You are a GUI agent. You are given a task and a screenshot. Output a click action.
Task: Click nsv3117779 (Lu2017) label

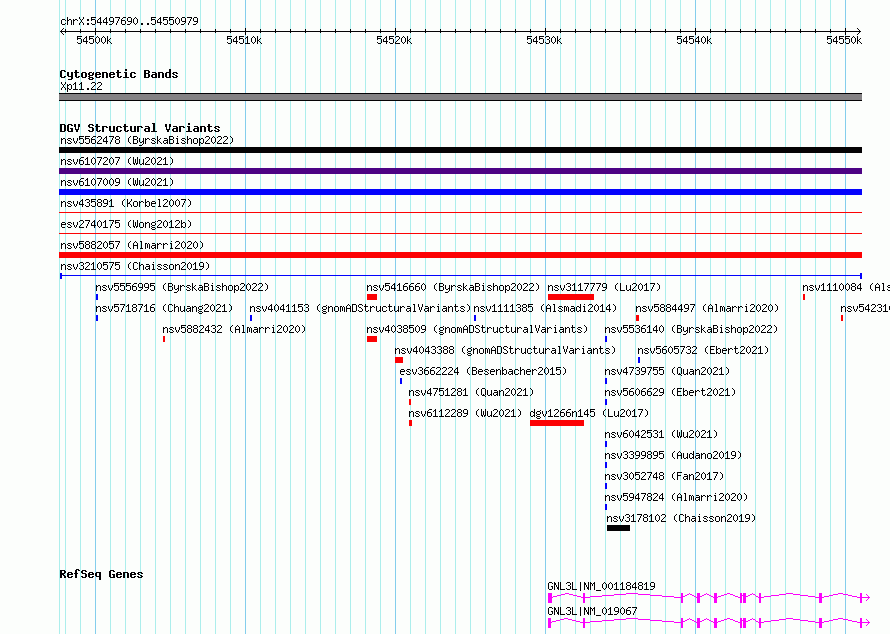tap(604, 287)
